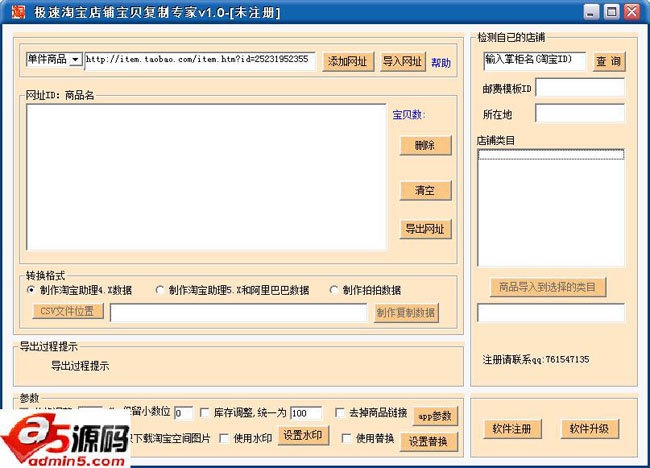Screen dimensions: 650x468
Task: Maximize the window
Action: point(612,12)
